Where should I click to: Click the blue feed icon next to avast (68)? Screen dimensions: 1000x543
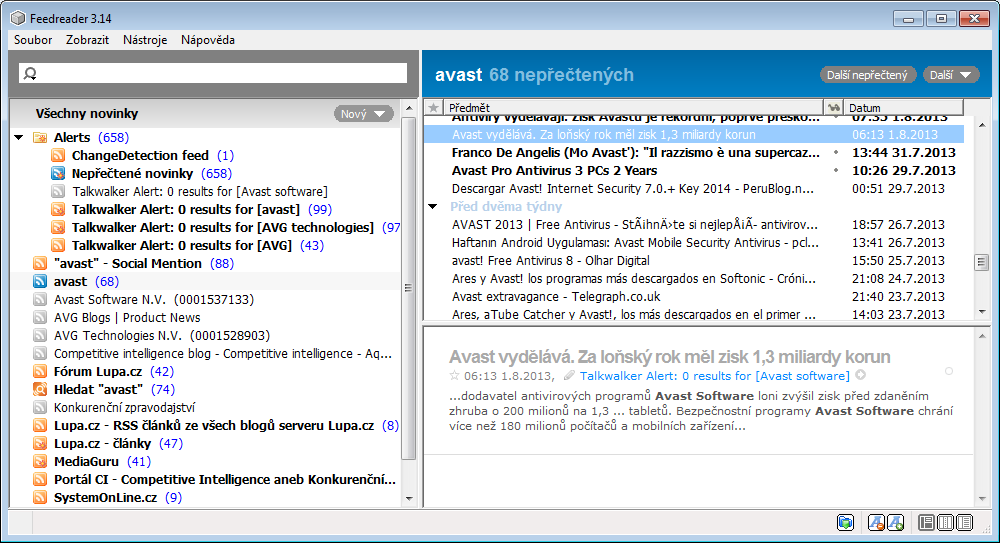pos(40,281)
